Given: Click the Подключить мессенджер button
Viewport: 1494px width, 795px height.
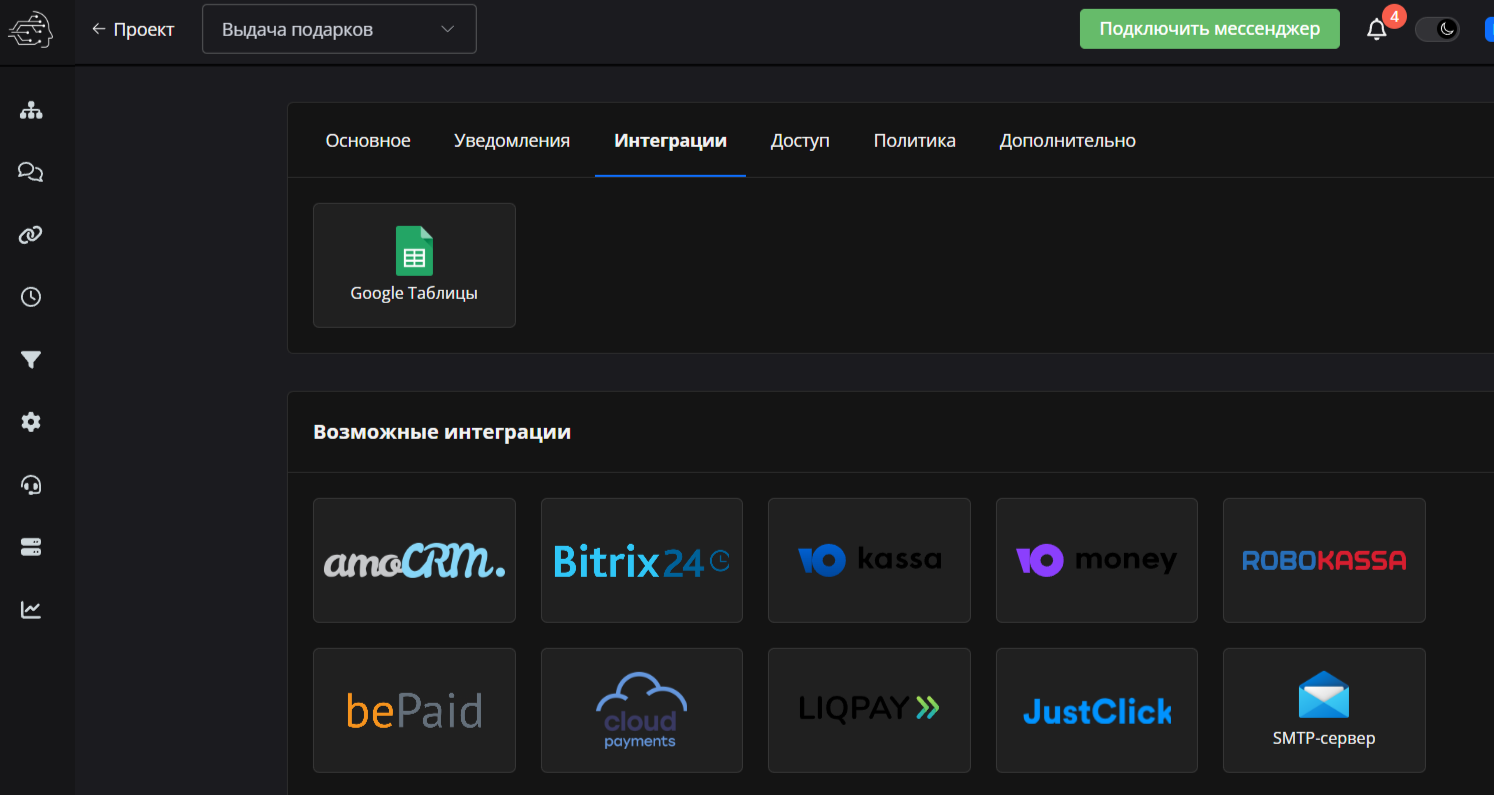Looking at the screenshot, I should pyautogui.click(x=1209, y=29).
